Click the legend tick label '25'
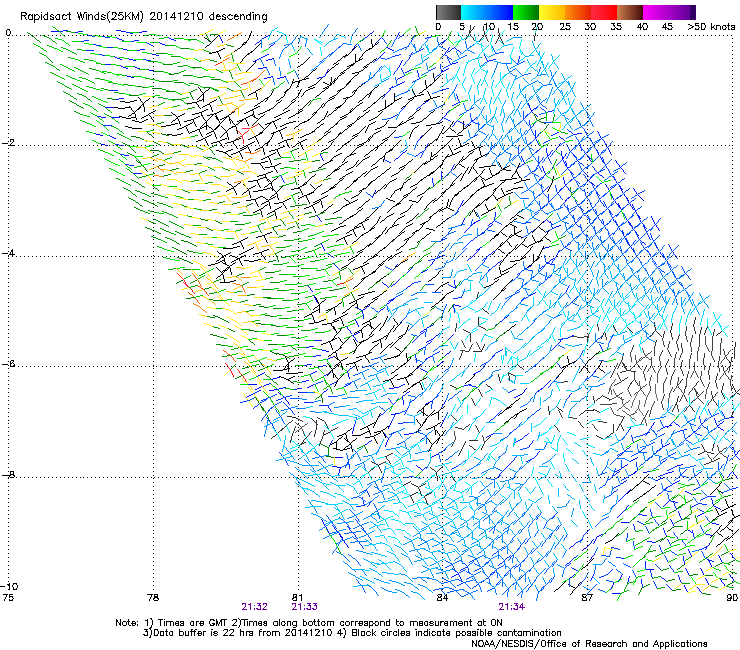 [565, 26]
